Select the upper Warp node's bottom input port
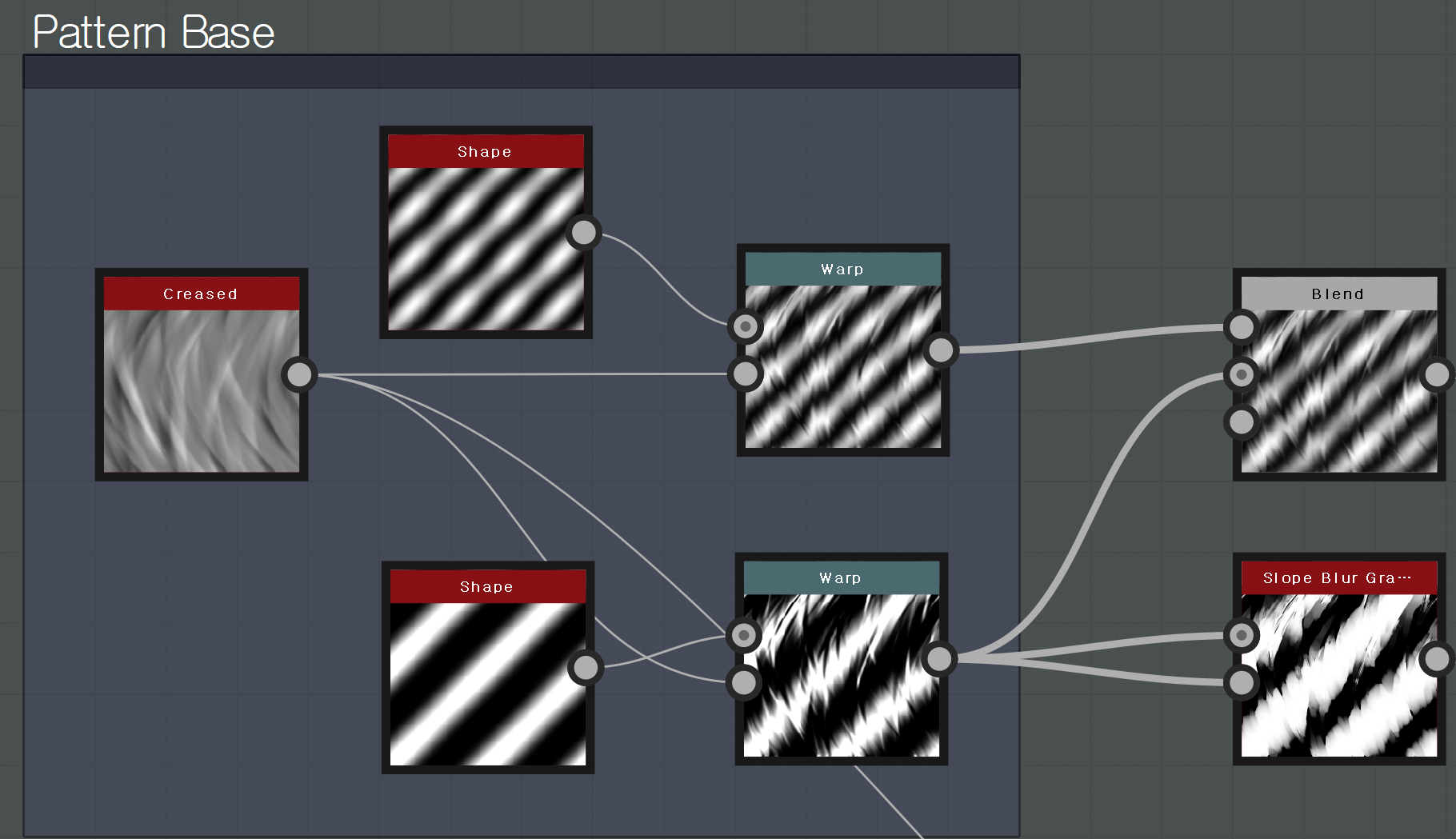The height and width of the screenshot is (839, 1456). click(x=746, y=374)
